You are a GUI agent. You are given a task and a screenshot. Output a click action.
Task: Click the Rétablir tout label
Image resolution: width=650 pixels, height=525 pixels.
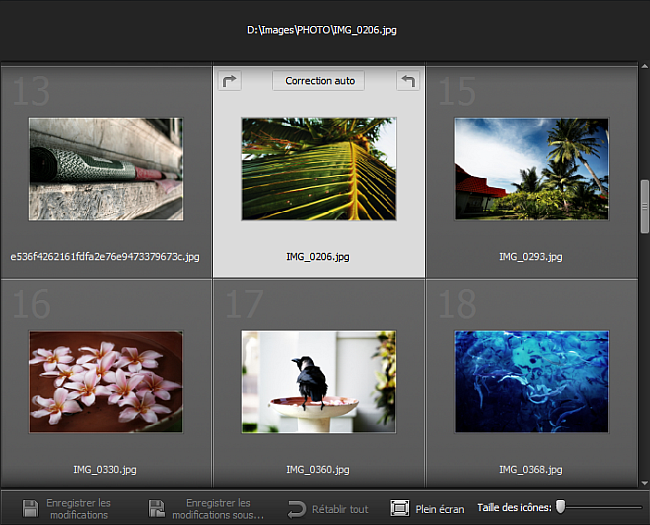pyautogui.click(x=340, y=509)
